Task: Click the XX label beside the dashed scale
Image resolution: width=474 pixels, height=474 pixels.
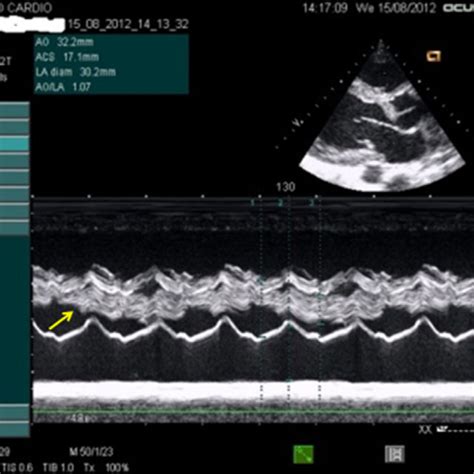Action: click(425, 429)
